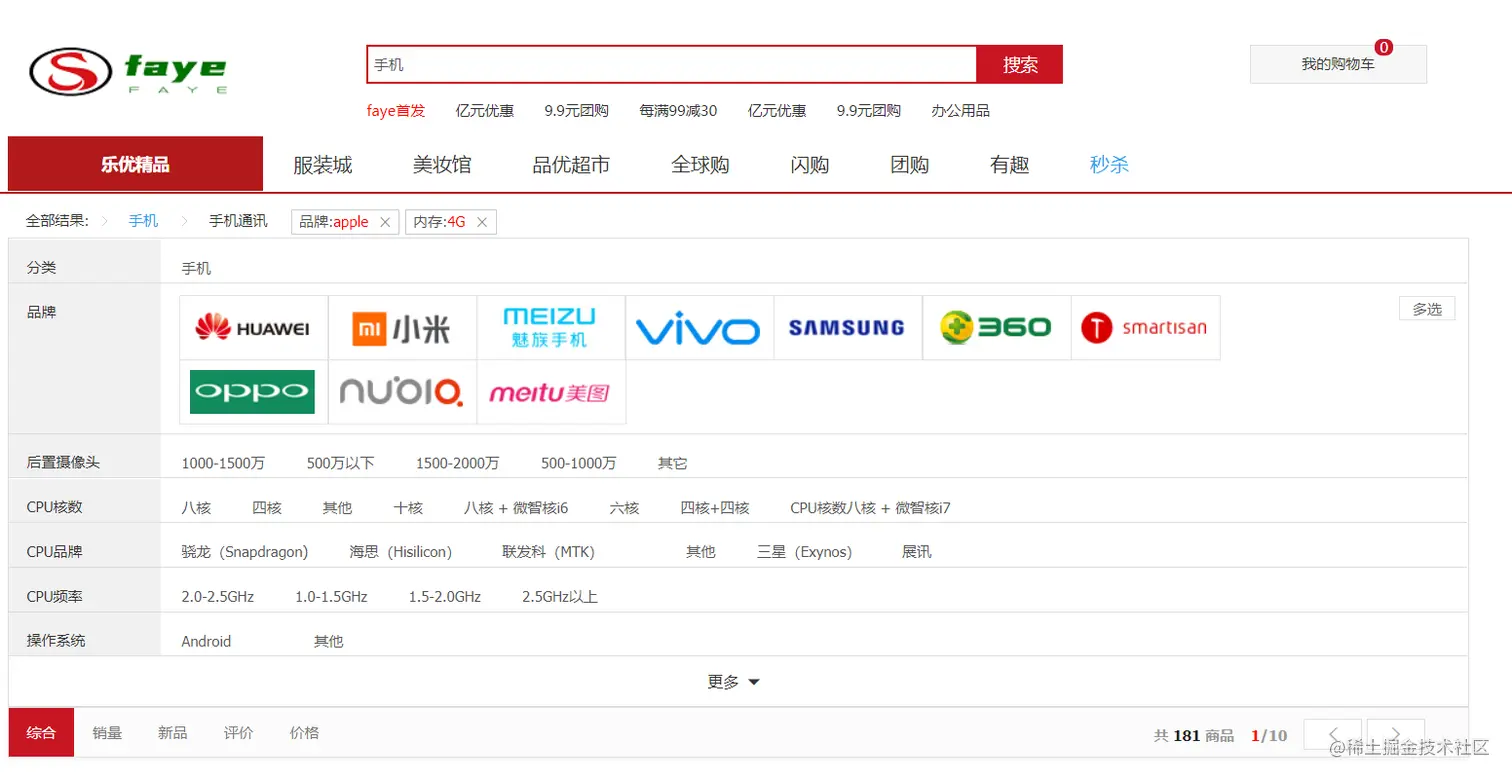This screenshot has width=1512, height=780.
Task: Filter CPU cores 八核 option
Action: (x=196, y=508)
